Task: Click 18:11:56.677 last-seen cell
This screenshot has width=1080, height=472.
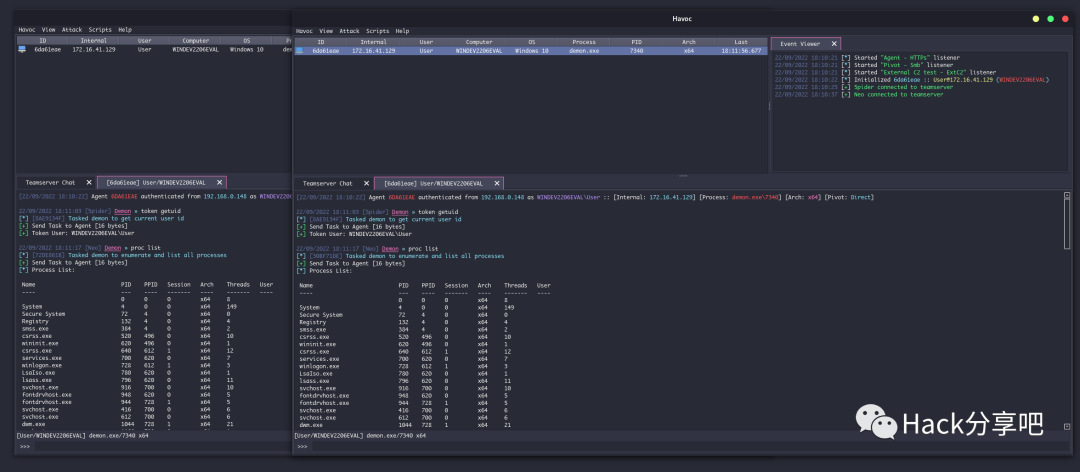Action: [x=741, y=51]
